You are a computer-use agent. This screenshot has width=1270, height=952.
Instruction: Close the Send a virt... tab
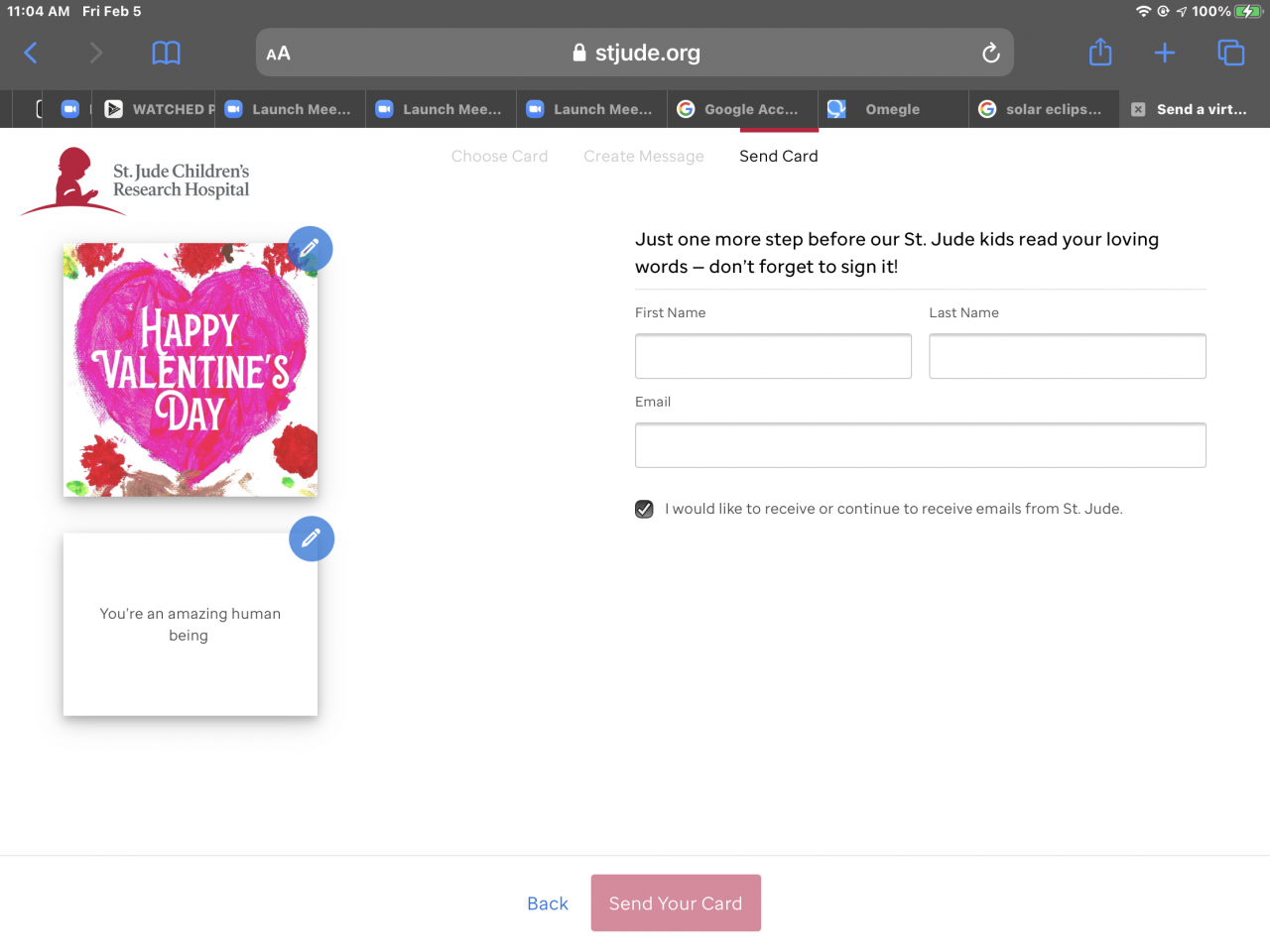click(x=1138, y=110)
